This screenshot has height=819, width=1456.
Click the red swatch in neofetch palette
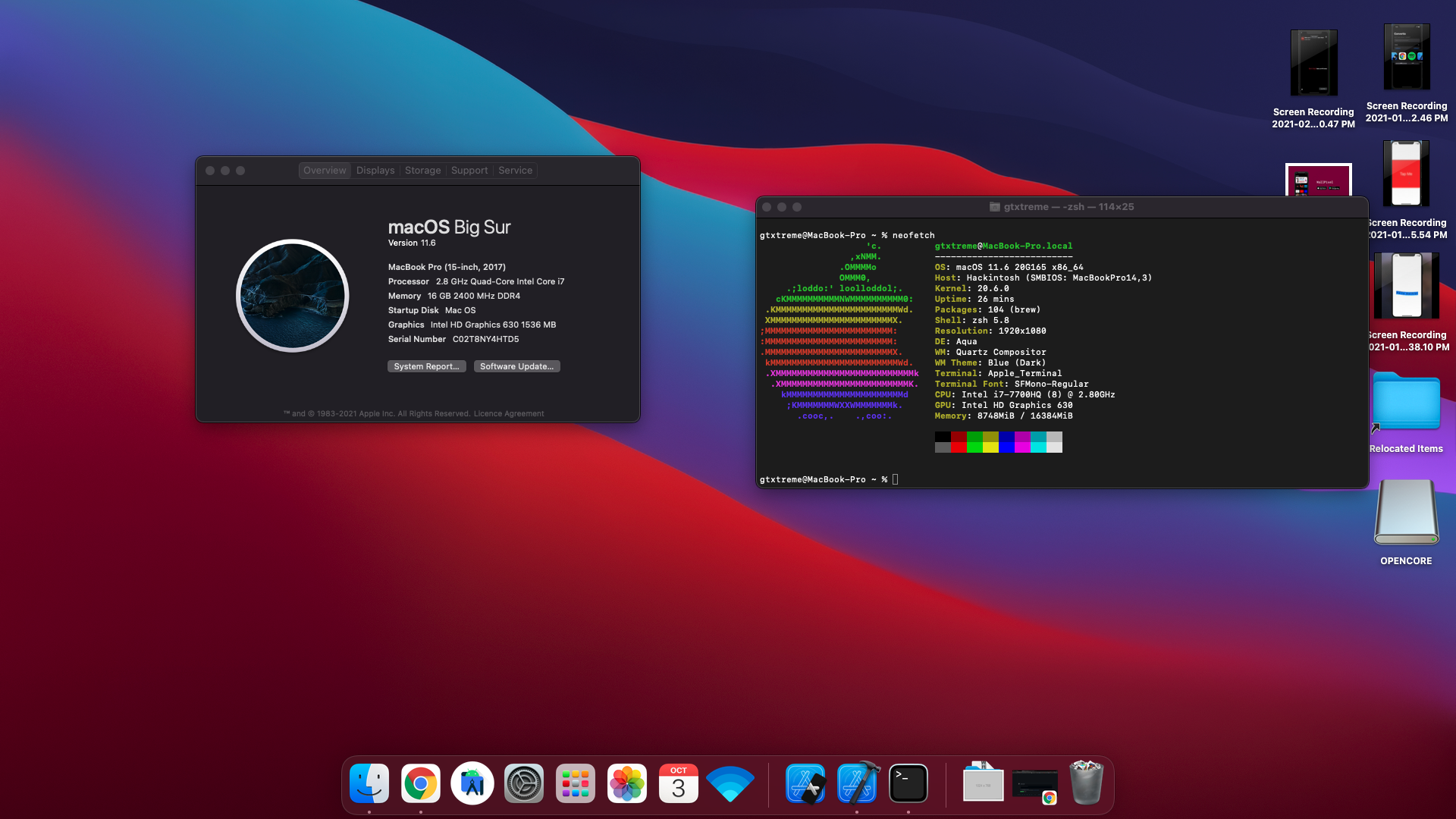point(959,447)
